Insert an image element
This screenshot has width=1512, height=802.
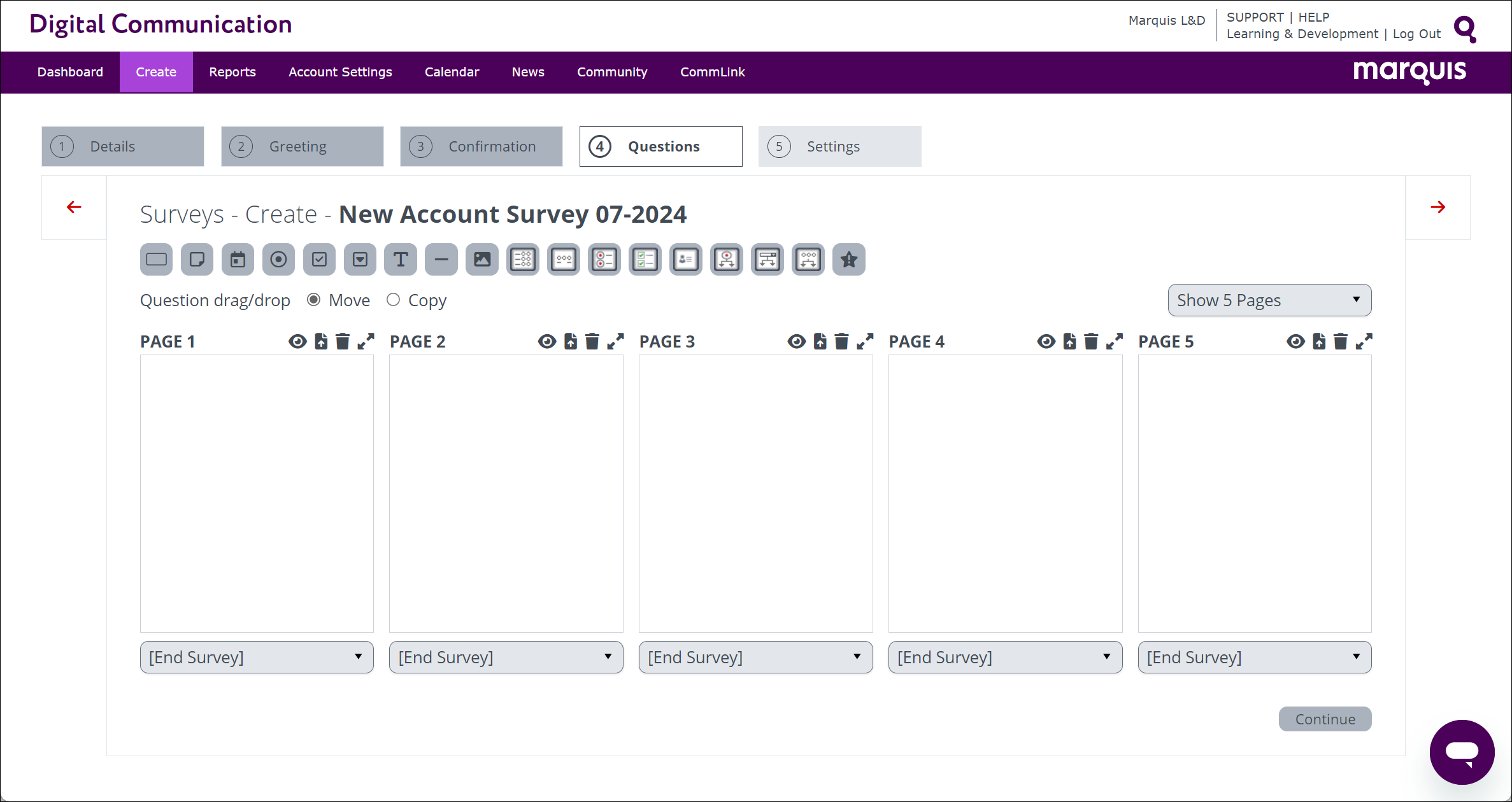click(482, 260)
